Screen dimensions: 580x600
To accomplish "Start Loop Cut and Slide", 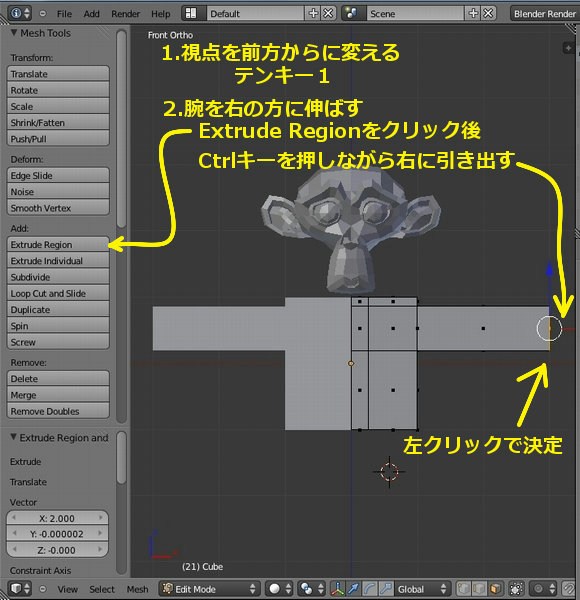I will (x=58, y=293).
